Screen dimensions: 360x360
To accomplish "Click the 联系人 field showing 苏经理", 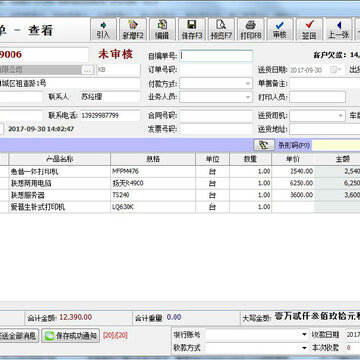I will tap(110, 97).
